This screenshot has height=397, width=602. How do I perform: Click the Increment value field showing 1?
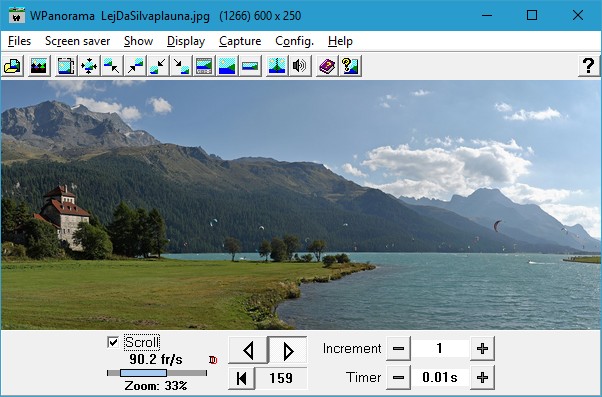pyautogui.click(x=440, y=349)
